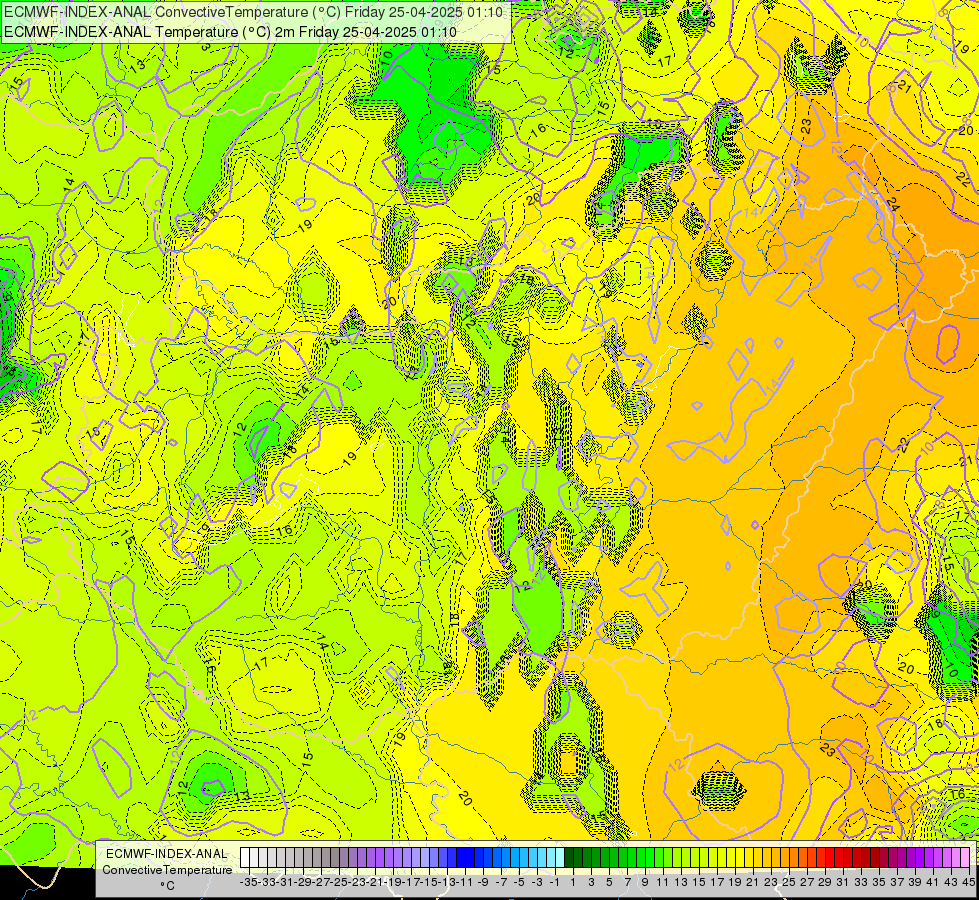
Task: Click legend scale value '-21'
Action: coord(375,882)
